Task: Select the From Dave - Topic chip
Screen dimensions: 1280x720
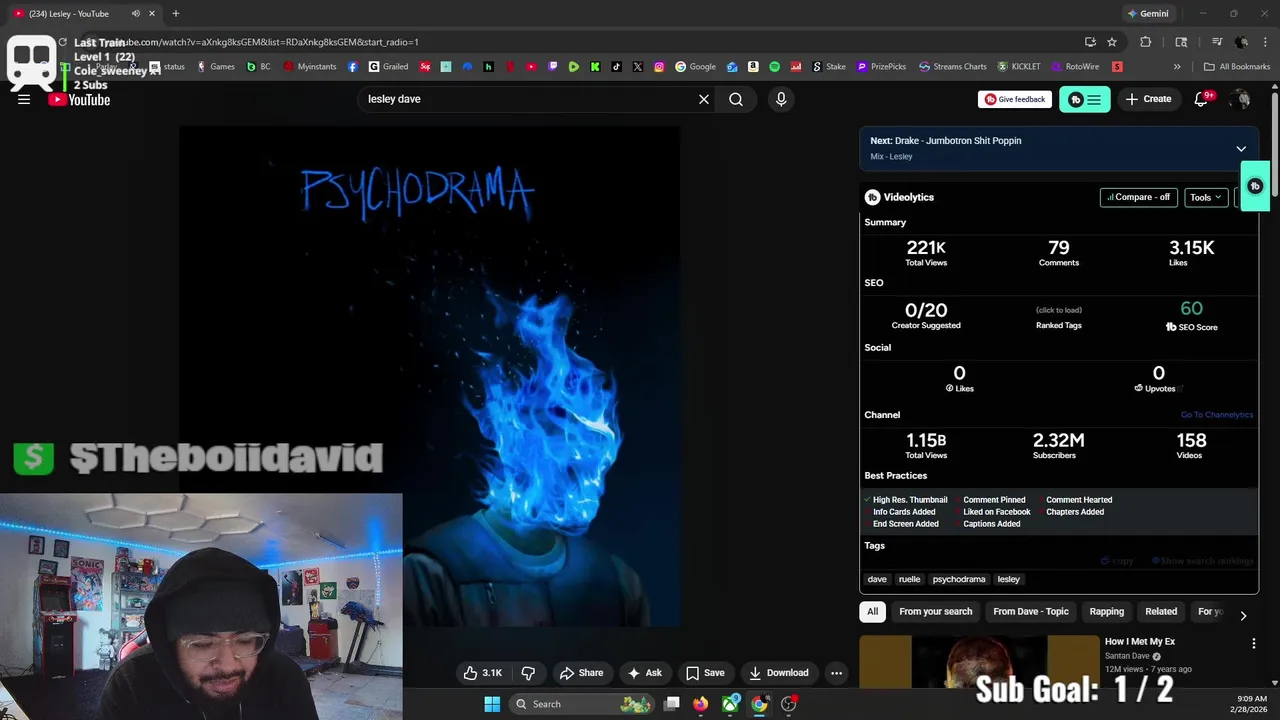Action: tap(1031, 612)
